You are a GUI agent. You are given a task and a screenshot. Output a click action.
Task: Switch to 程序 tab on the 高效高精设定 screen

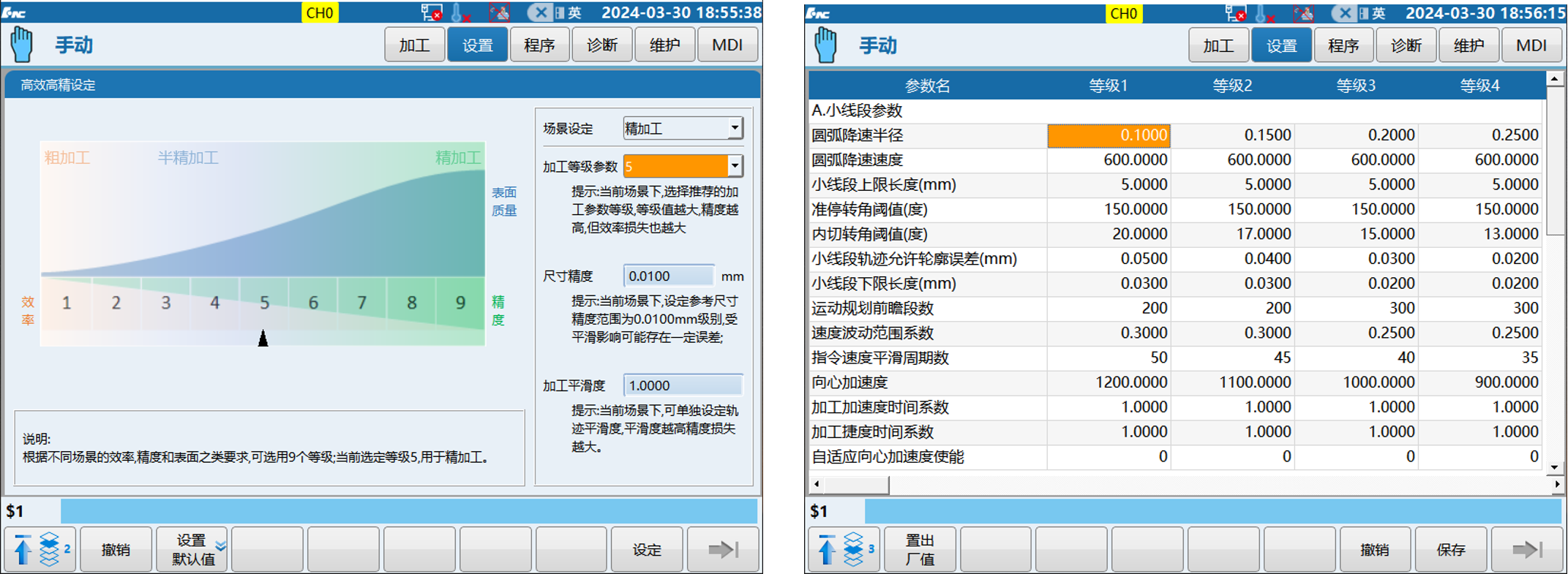tap(539, 45)
